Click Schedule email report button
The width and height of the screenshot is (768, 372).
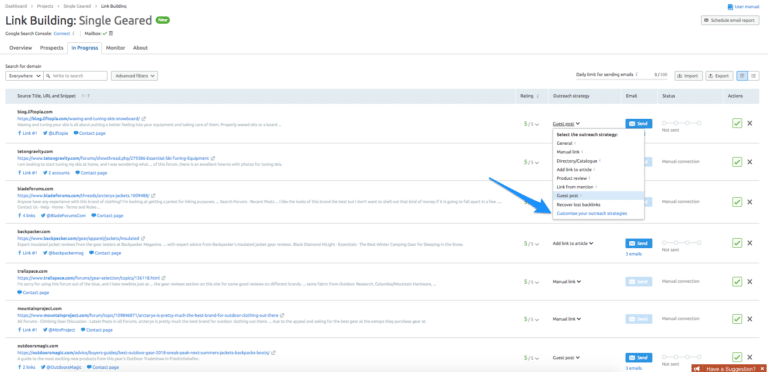730,21
